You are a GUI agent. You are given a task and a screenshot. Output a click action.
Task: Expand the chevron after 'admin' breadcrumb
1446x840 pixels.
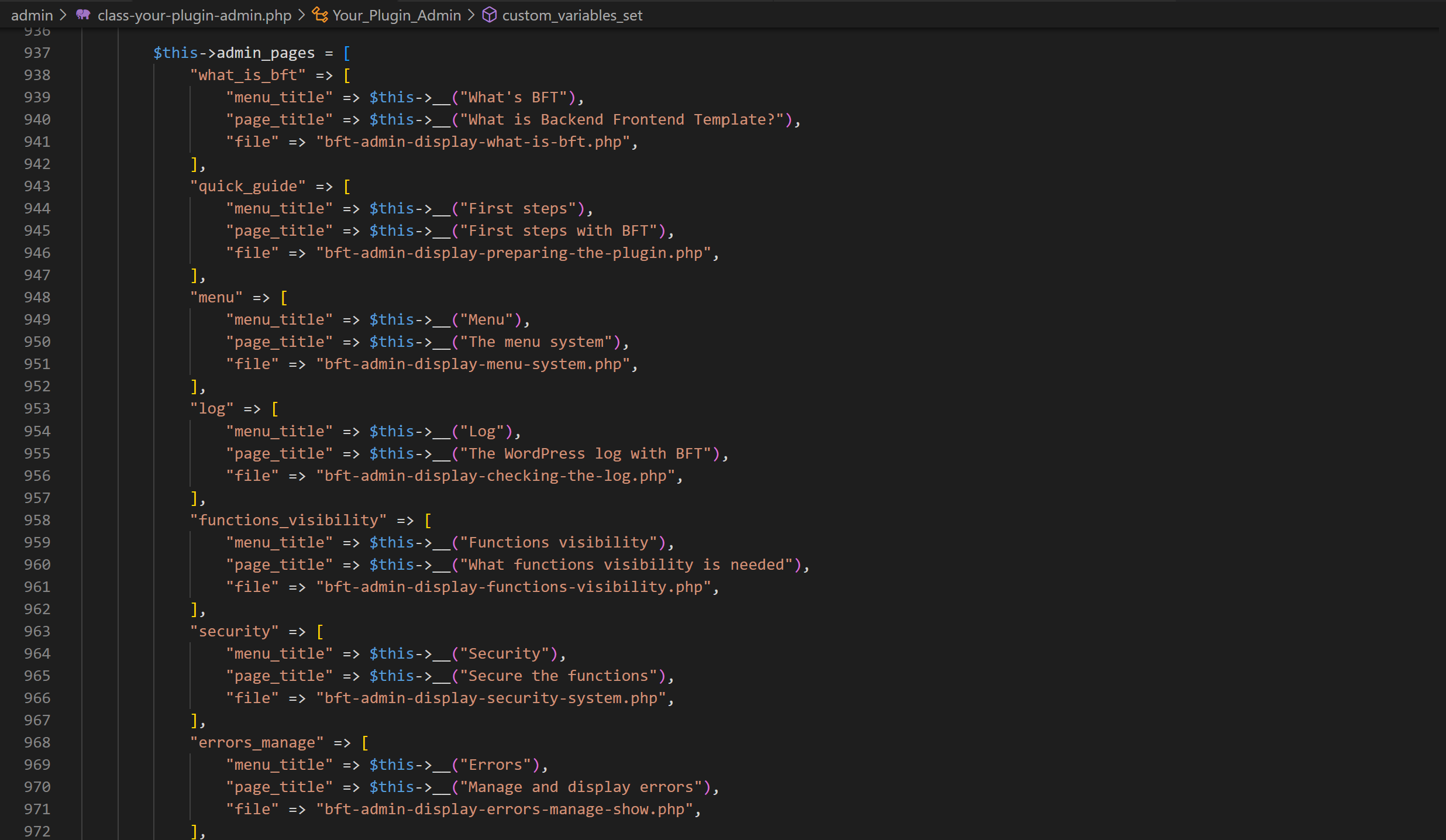(x=63, y=15)
